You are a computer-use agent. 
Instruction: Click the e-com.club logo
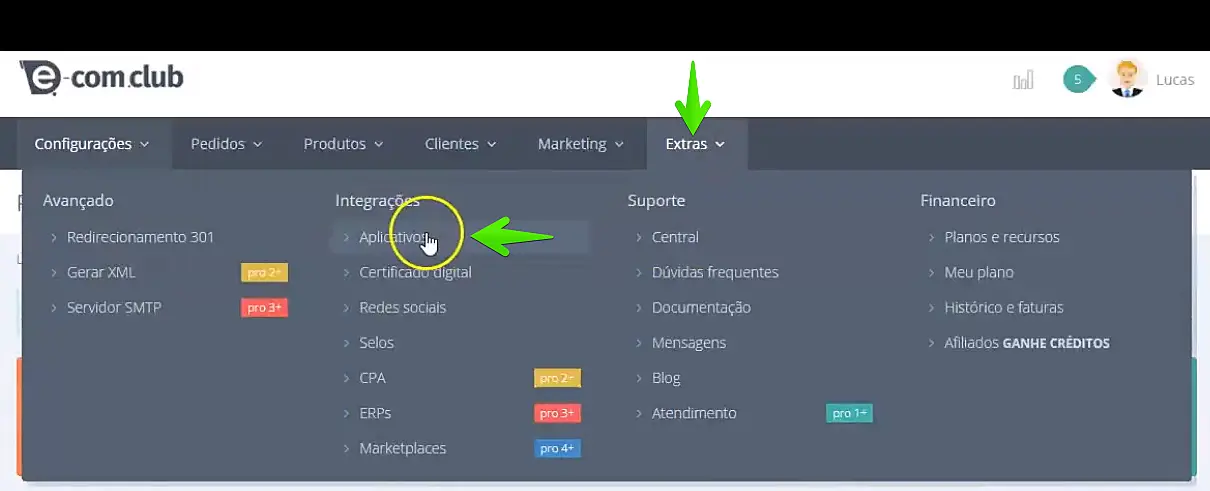pyautogui.click(x=101, y=77)
